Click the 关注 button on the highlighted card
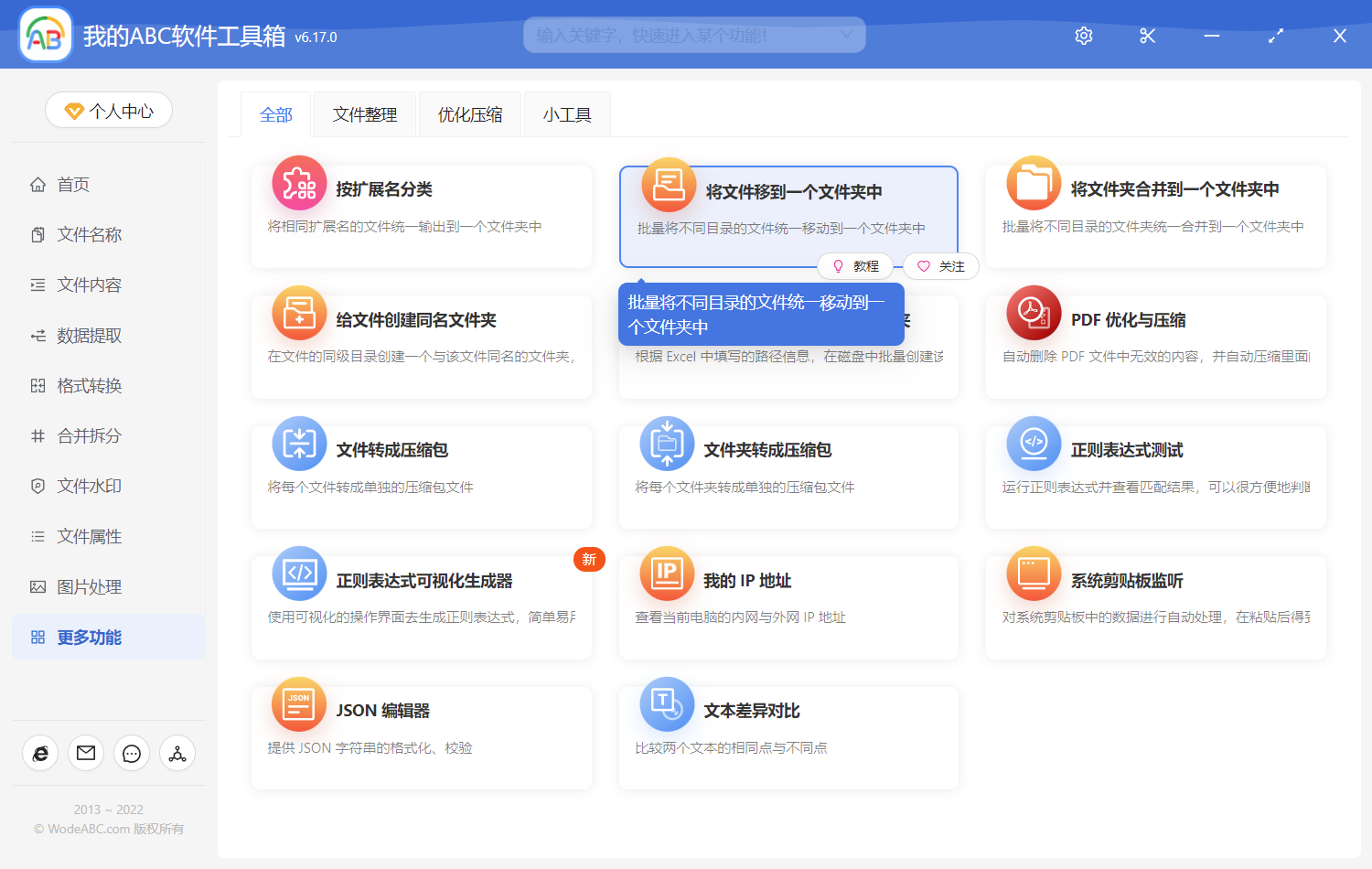 click(x=940, y=265)
